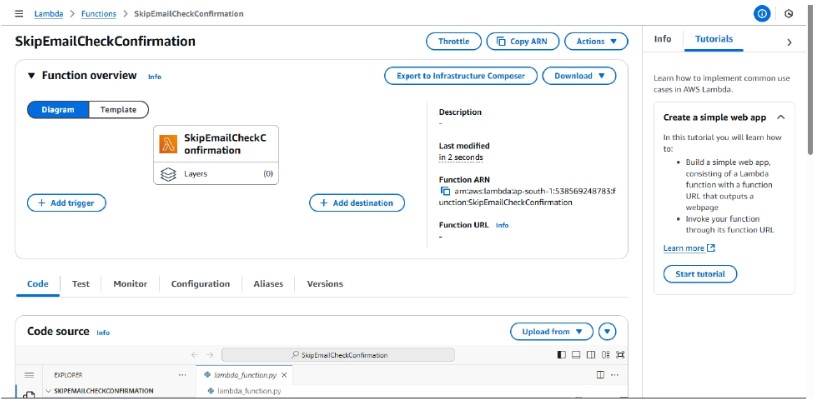Collapse Create a simple web app card

781,117
